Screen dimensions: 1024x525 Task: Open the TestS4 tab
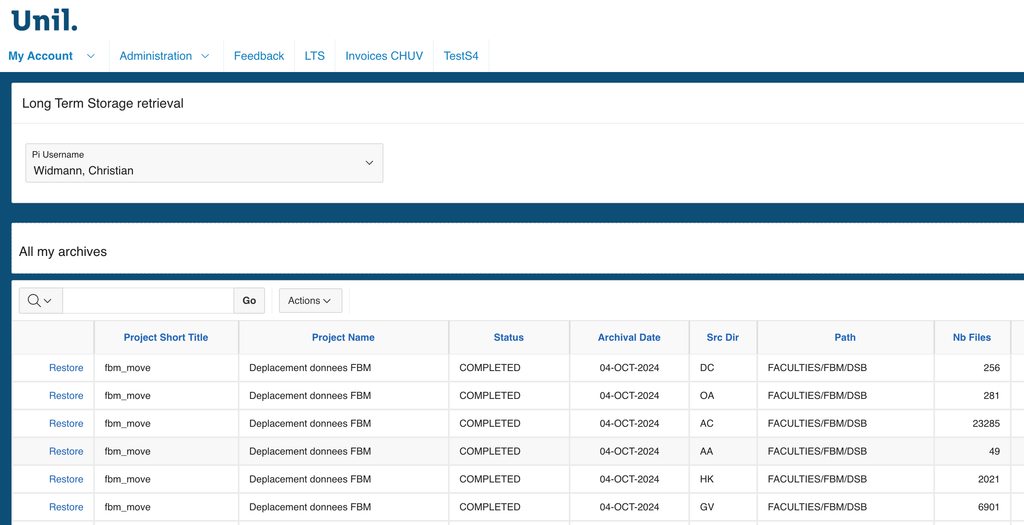pyautogui.click(x=461, y=56)
